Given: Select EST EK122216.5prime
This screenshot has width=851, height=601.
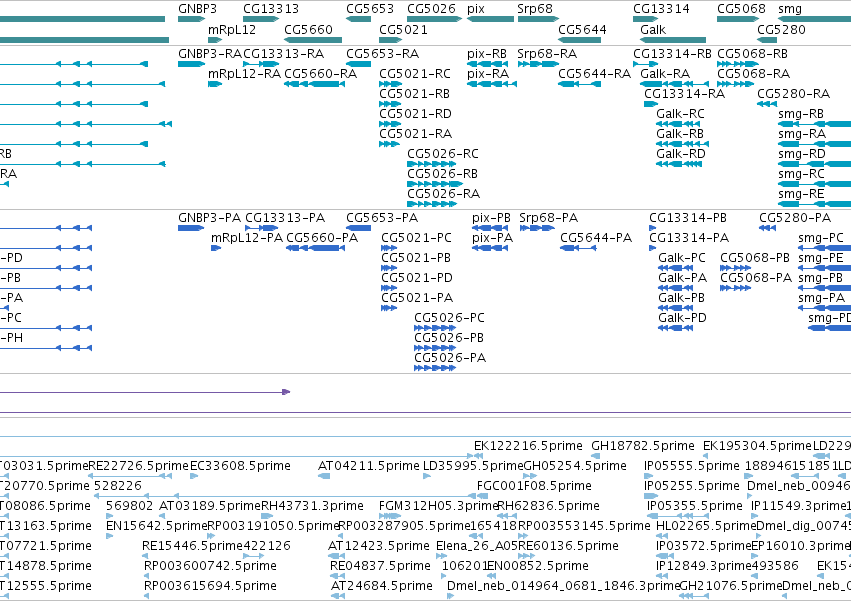Looking at the screenshot, I should click(528, 446).
